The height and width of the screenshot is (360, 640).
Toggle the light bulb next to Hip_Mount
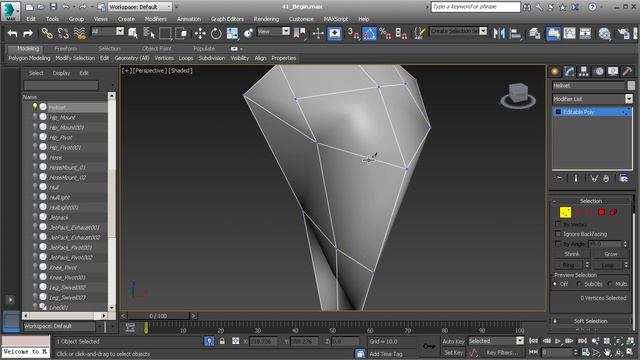point(35,117)
